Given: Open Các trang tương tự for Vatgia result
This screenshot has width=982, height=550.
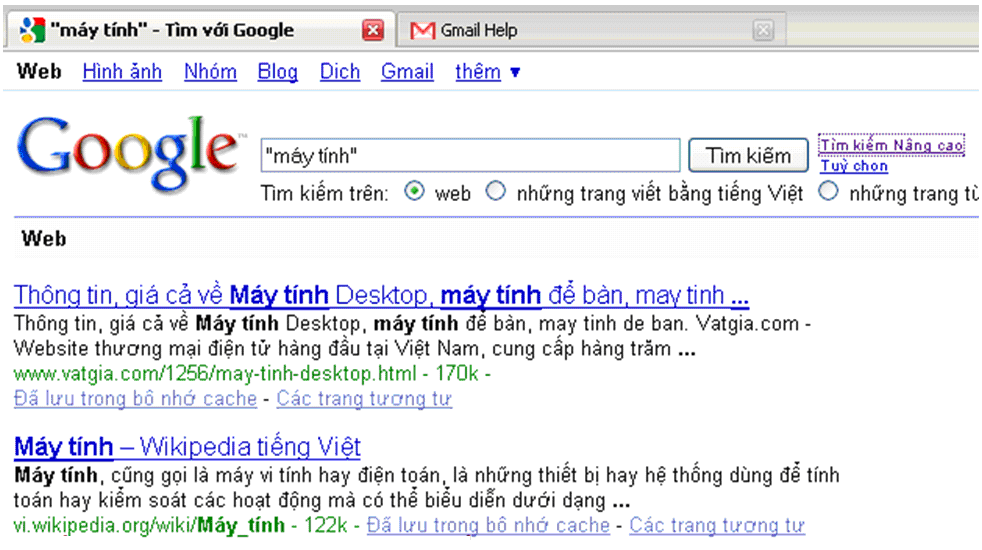Looking at the screenshot, I should [364, 398].
